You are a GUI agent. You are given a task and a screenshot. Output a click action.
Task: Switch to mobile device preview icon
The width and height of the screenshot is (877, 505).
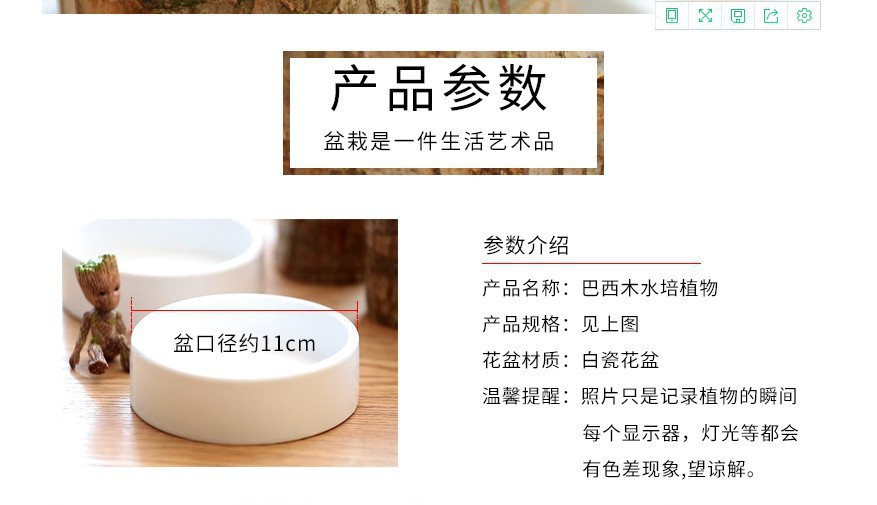tap(672, 16)
